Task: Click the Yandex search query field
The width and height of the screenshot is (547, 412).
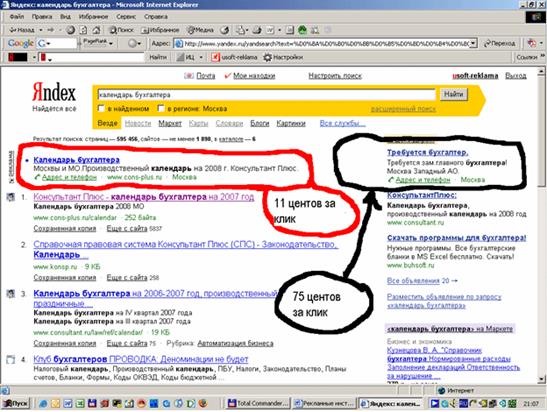Action: click(x=267, y=95)
